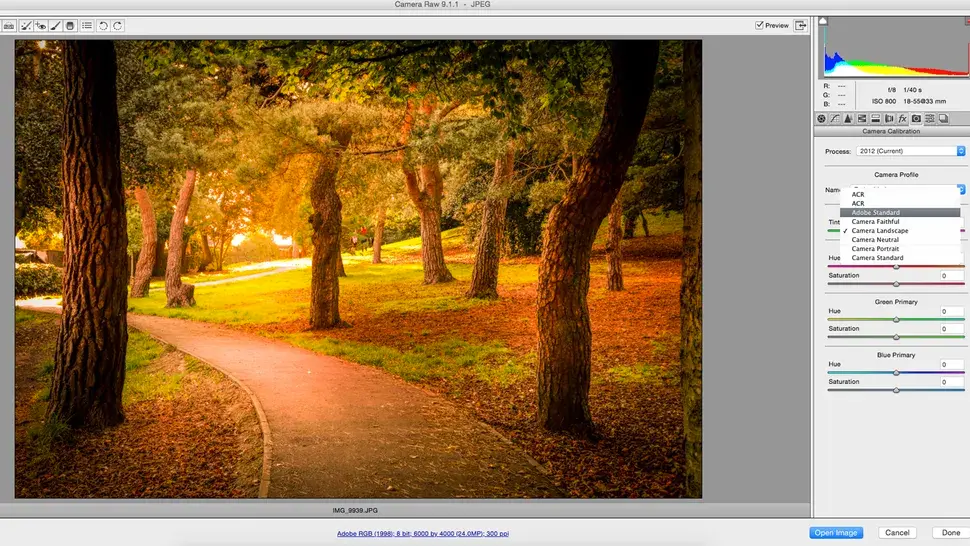Select the Graduated Filter tool

point(70,26)
